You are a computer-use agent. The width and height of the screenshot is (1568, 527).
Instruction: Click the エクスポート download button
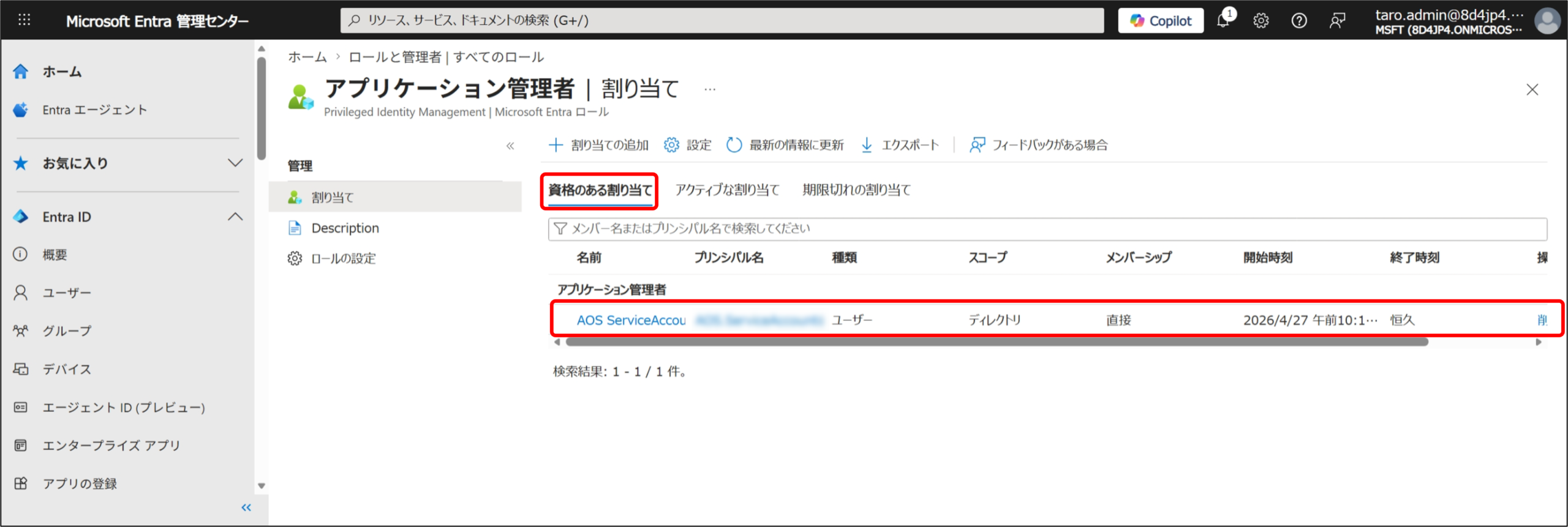900,145
